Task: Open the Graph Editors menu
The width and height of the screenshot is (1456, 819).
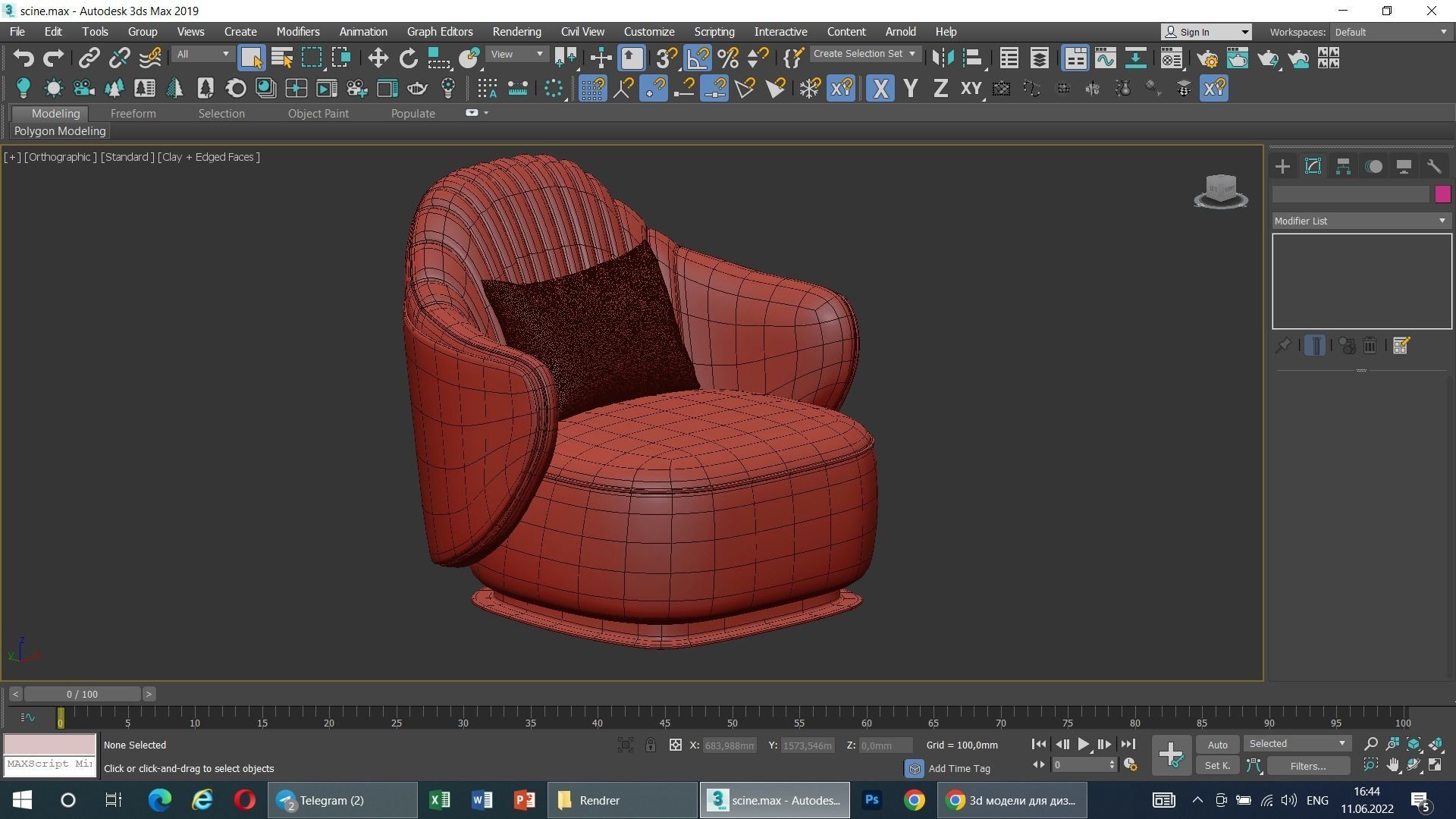Action: click(440, 32)
